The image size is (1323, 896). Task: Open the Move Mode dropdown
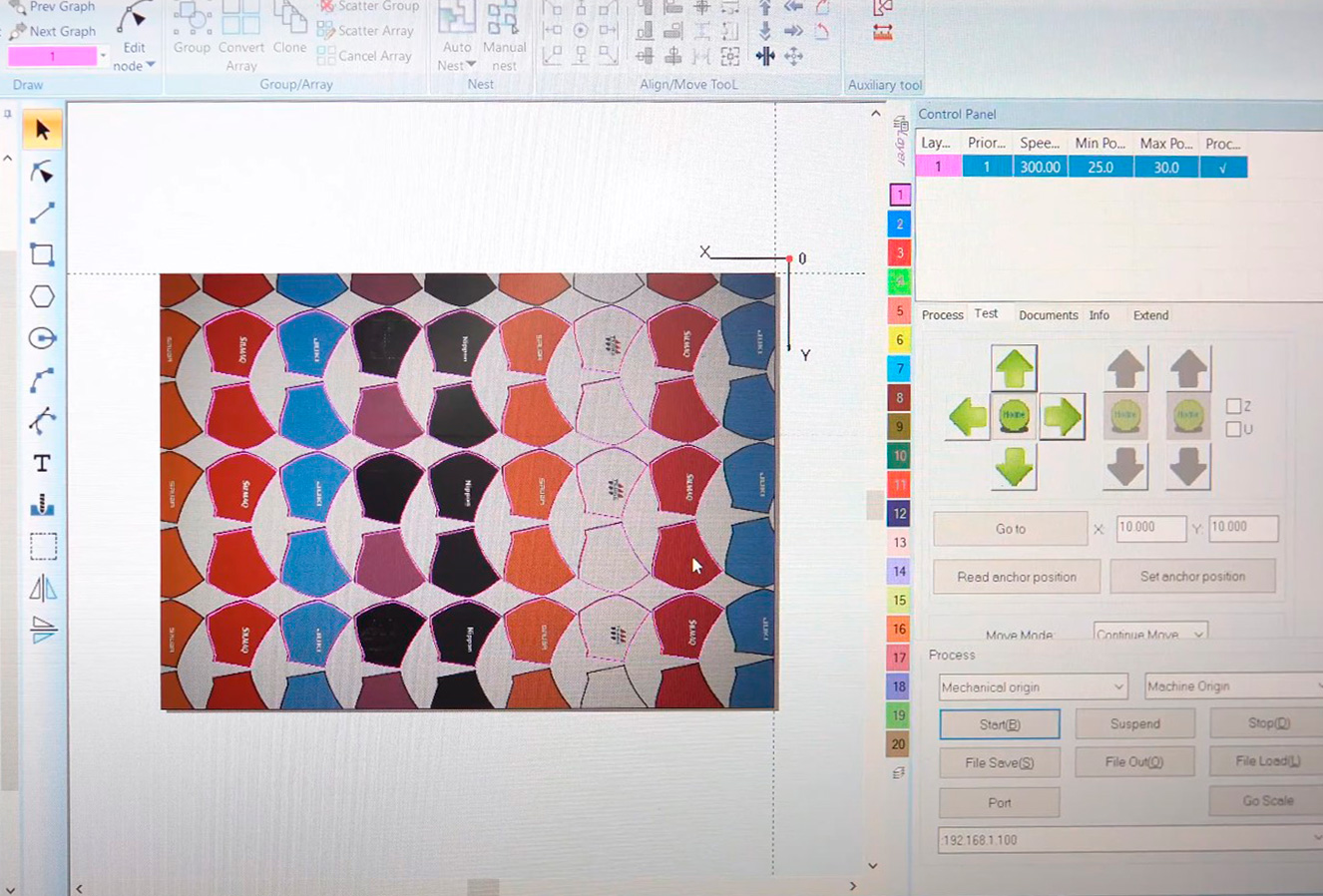click(x=1150, y=634)
